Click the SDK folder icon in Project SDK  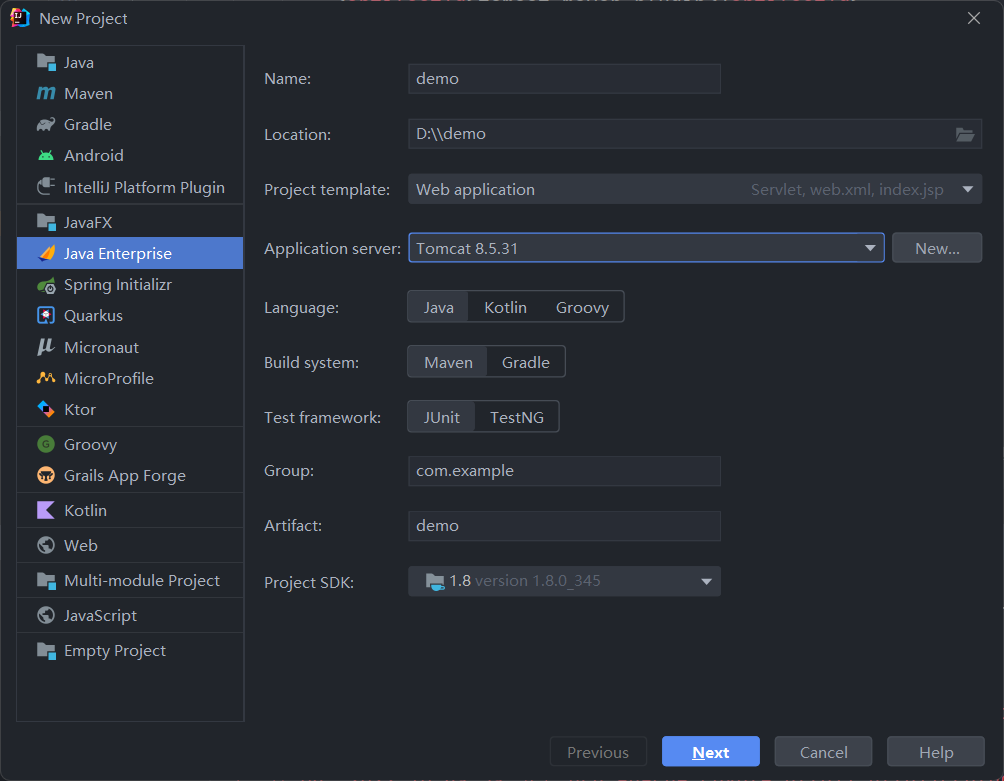[435, 581]
